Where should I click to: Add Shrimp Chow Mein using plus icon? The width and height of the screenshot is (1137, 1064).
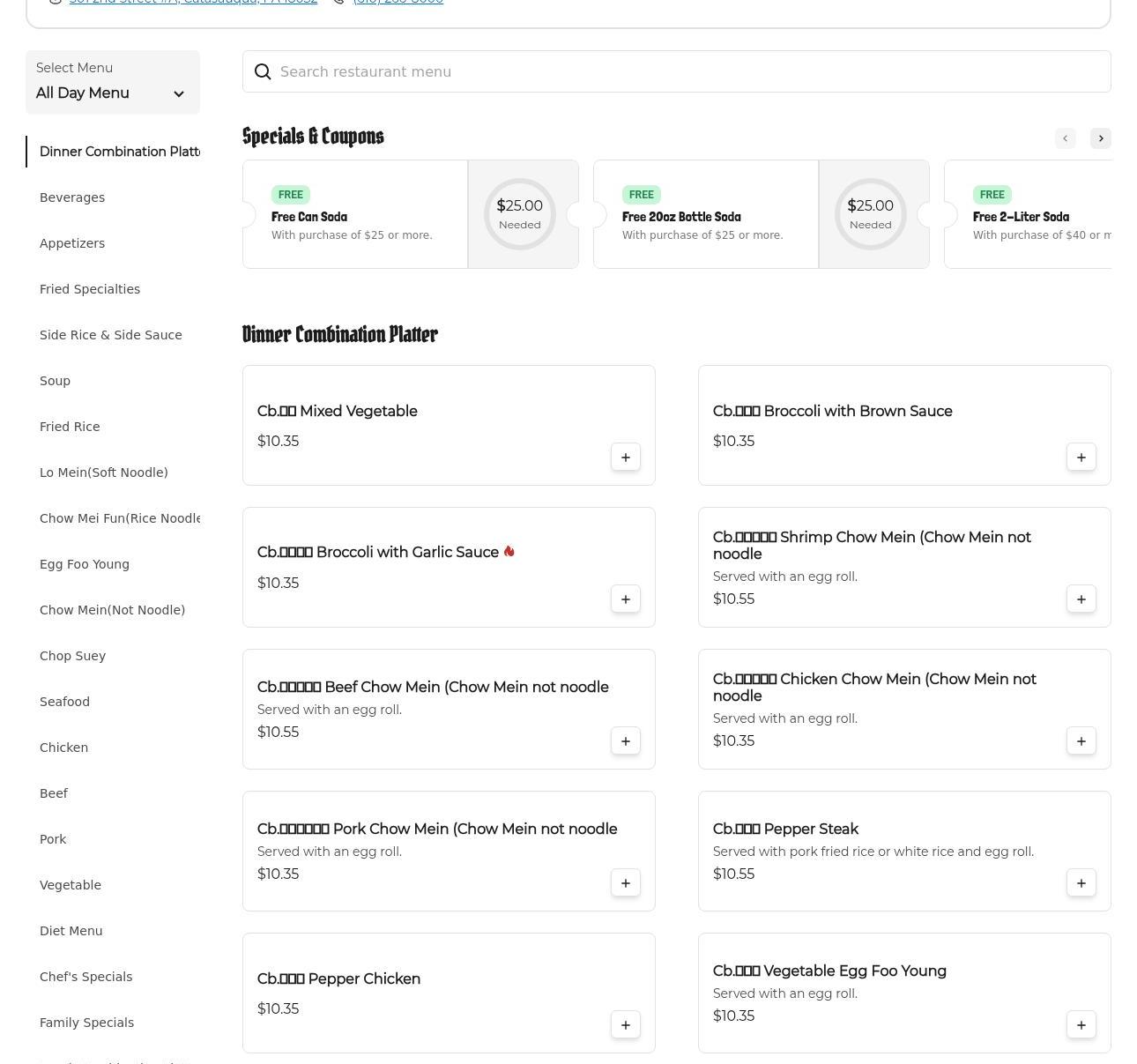pyautogui.click(x=1081, y=599)
